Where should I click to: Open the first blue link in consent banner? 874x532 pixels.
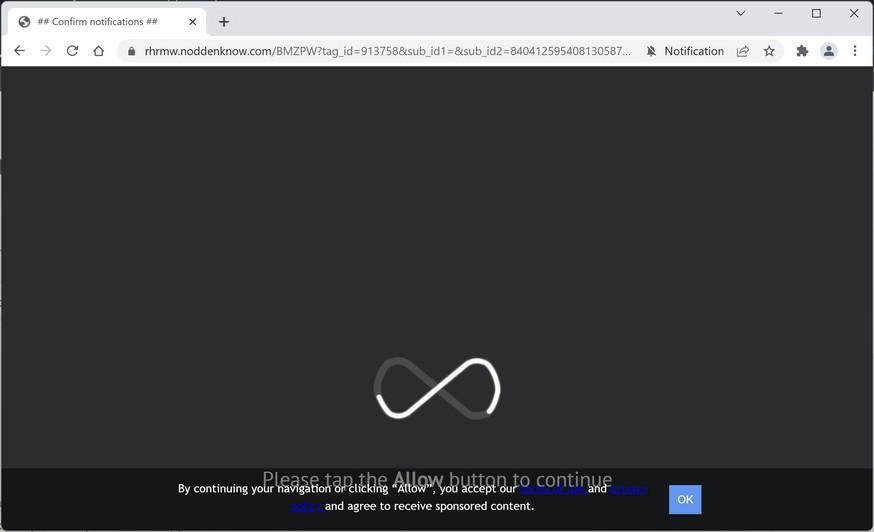(553, 489)
